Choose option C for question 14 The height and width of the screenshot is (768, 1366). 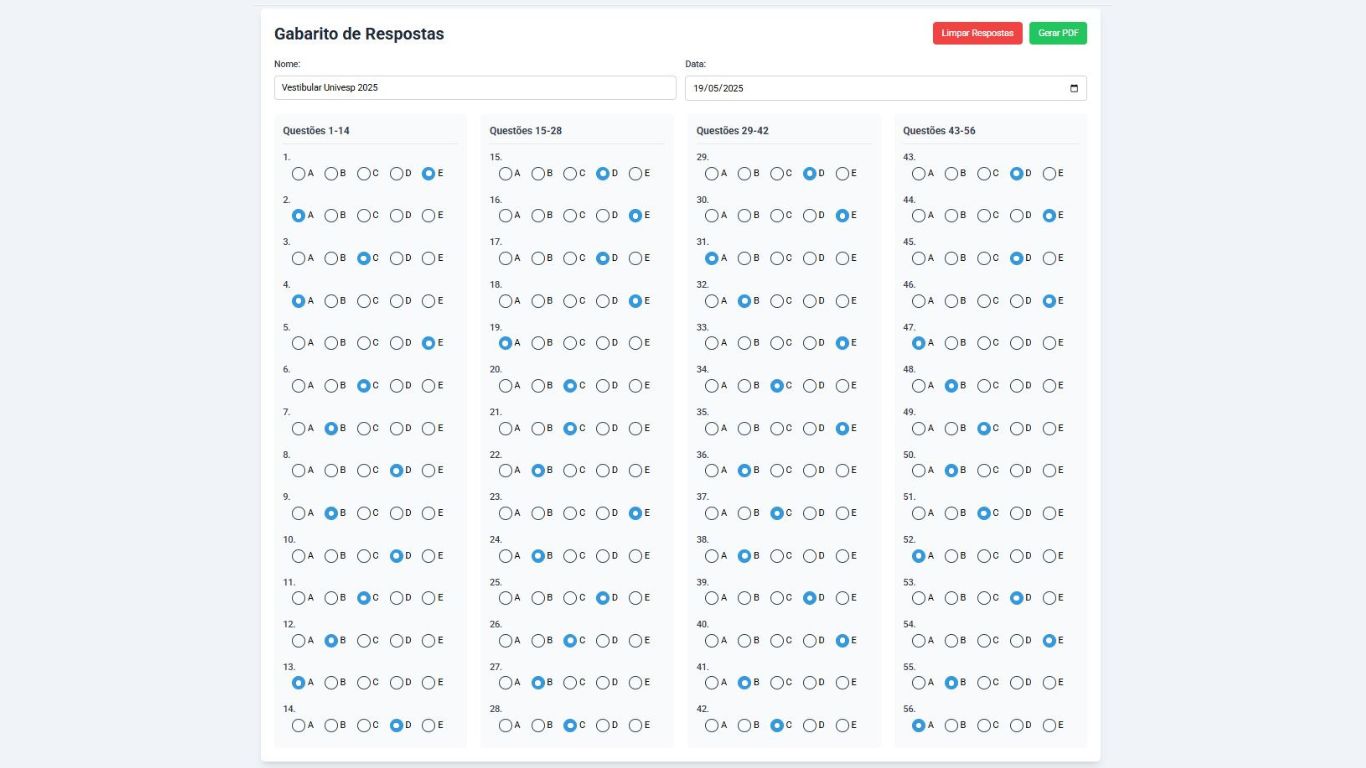(363, 725)
